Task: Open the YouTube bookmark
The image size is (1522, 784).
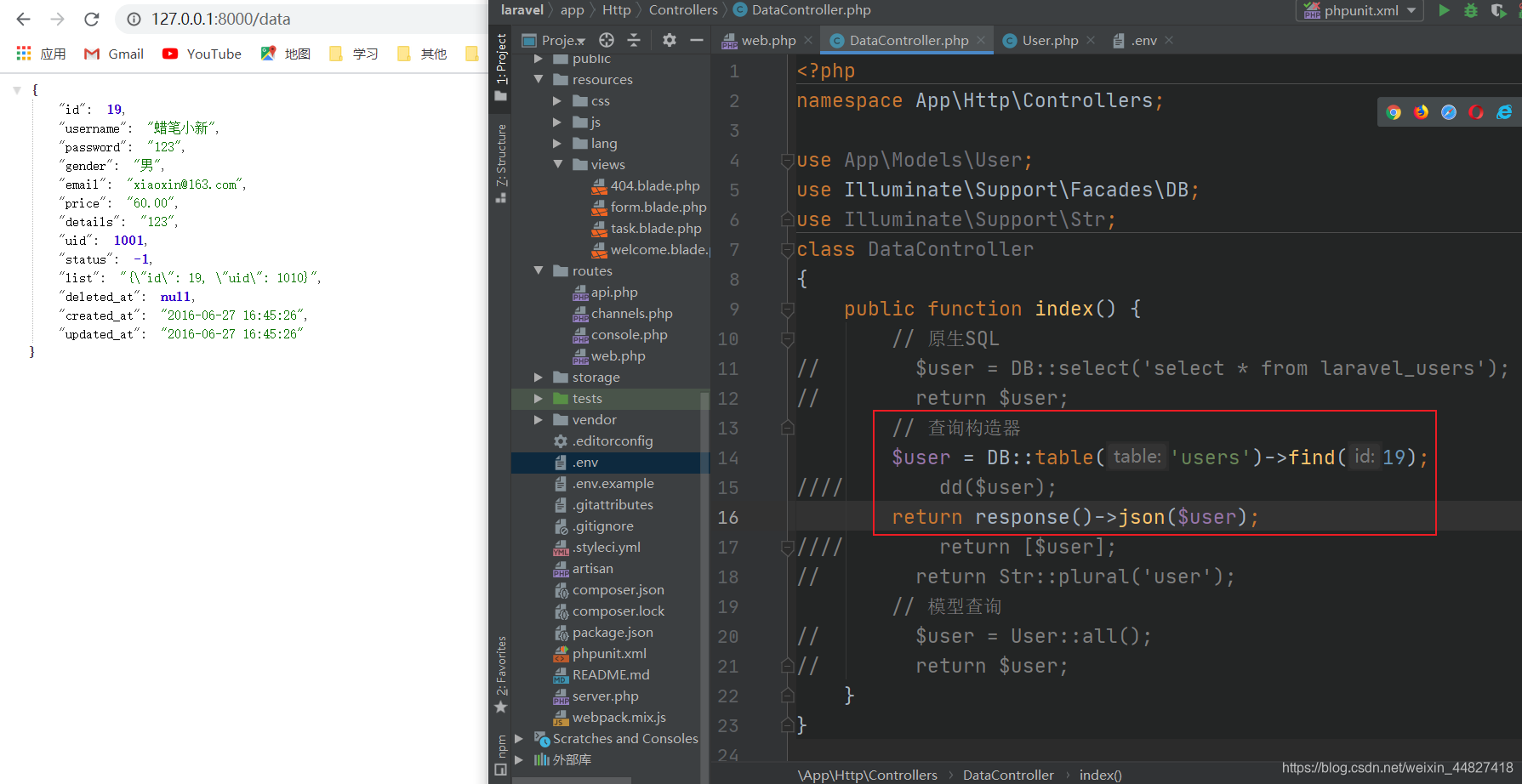Action: point(202,54)
